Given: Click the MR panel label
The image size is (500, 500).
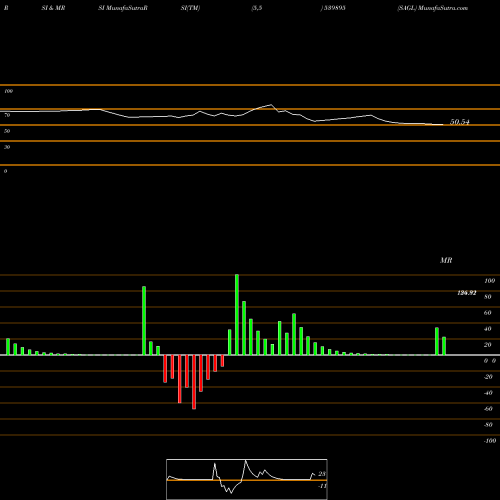Looking at the screenshot, I should pyautogui.click(x=446, y=260).
